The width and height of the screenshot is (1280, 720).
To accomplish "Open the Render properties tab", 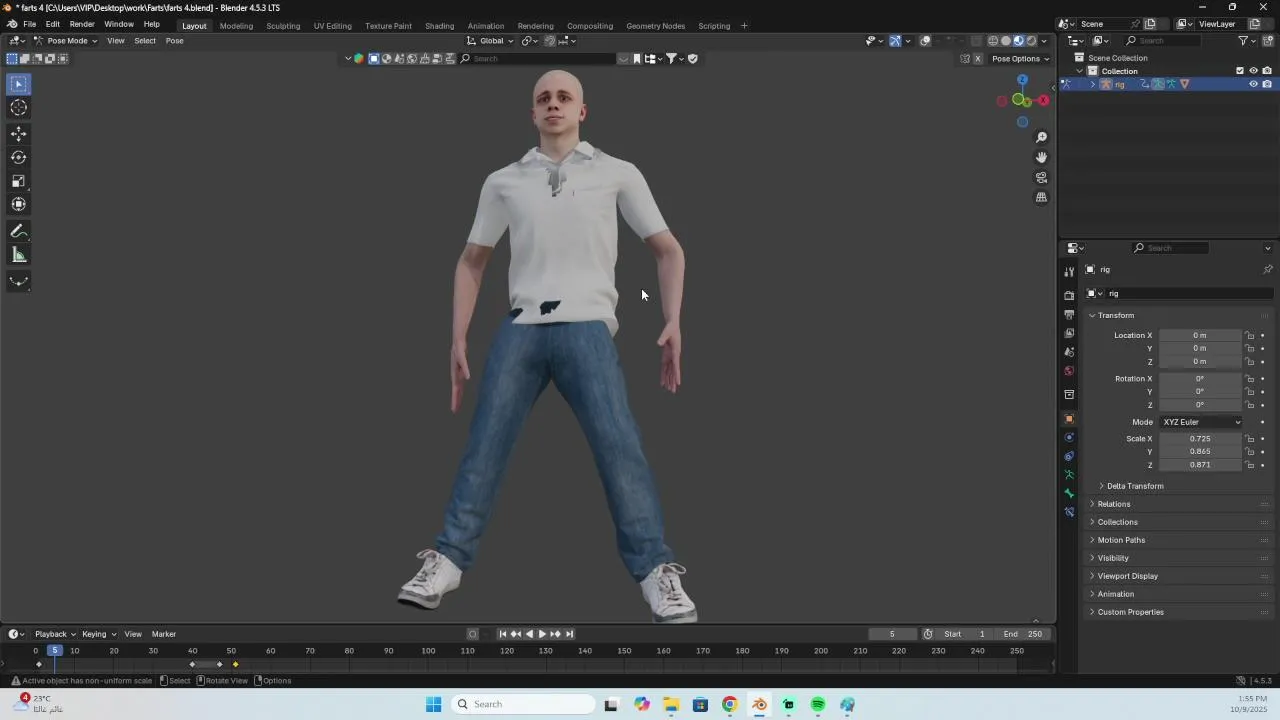I will pos(1069,295).
